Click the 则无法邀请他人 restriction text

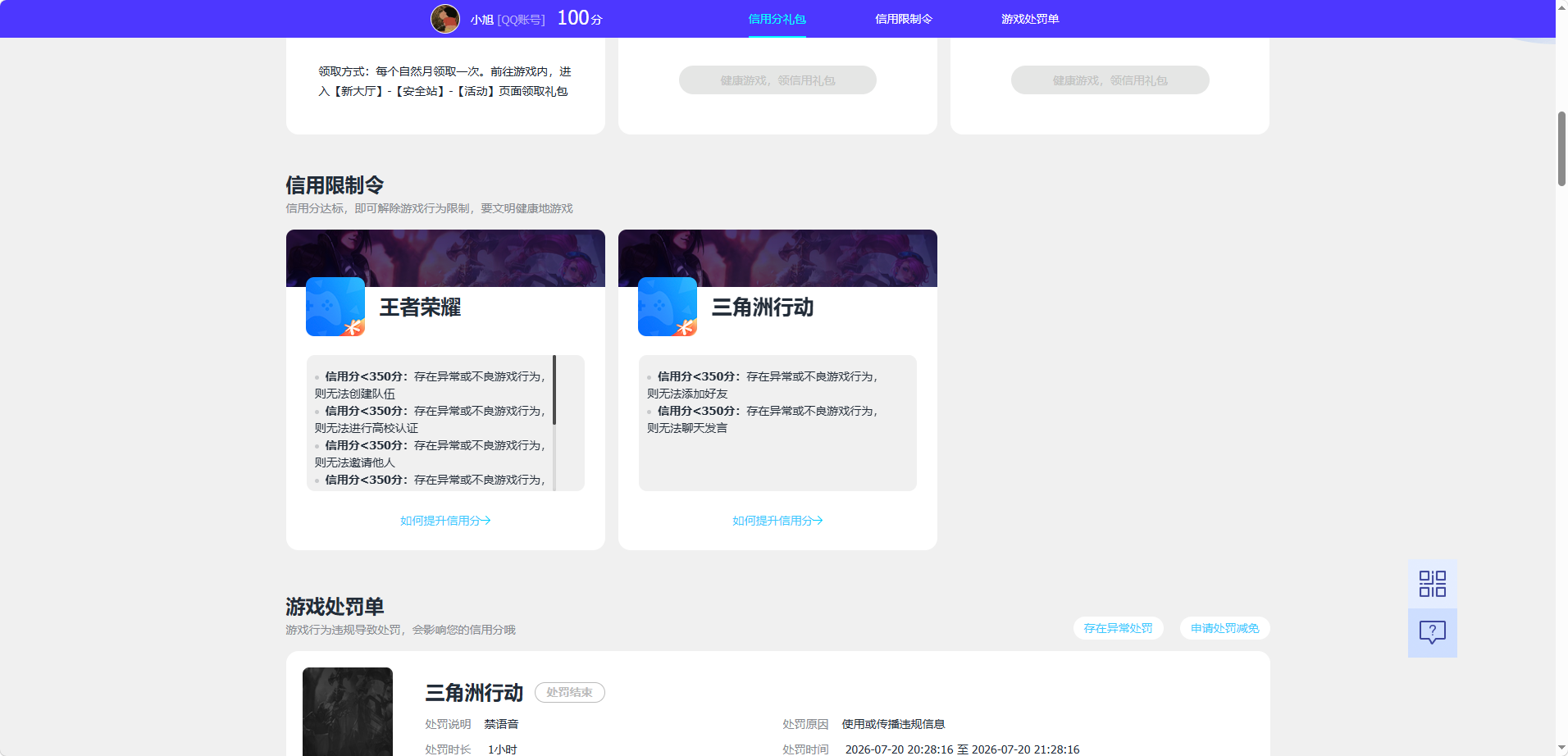click(355, 462)
